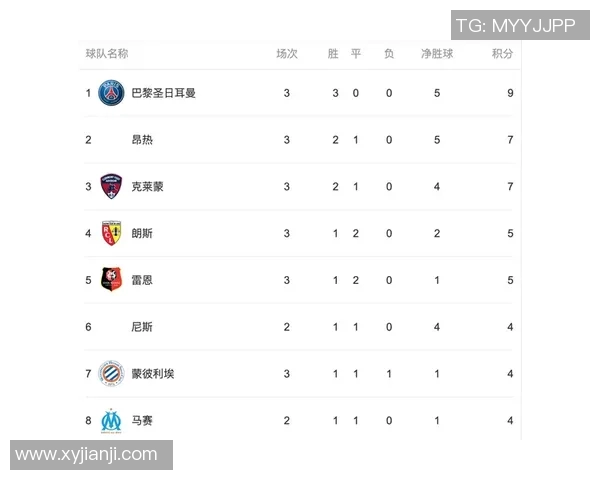The height and width of the screenshot is (480, 600).
Task: Click the www.xyjianji.com watermark link
Action: coord(87,455)
